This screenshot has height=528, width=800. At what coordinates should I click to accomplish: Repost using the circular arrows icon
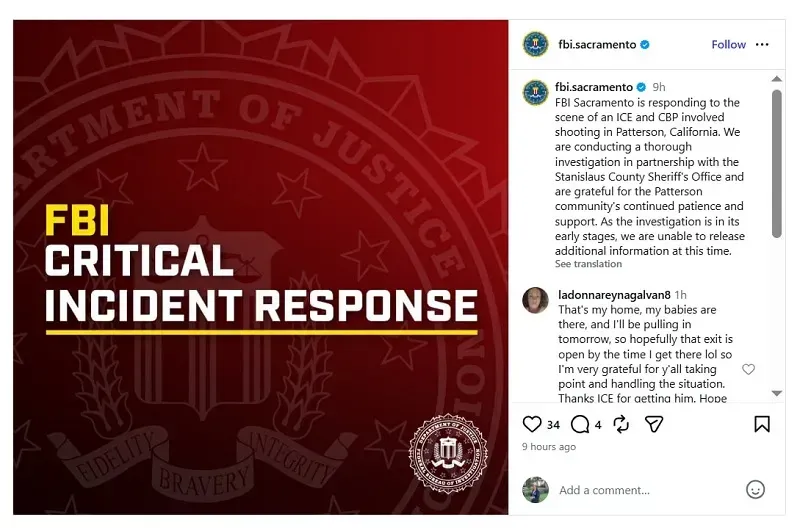click(x=621, y=424)
